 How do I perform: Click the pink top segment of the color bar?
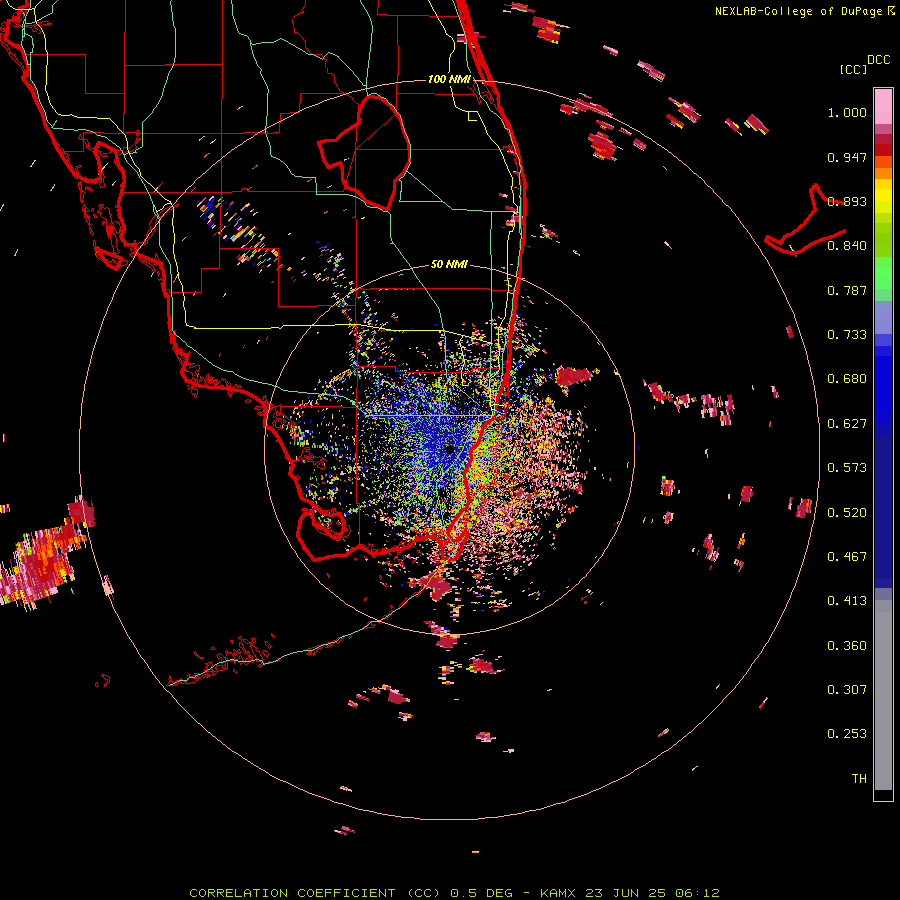click(883, 107)
